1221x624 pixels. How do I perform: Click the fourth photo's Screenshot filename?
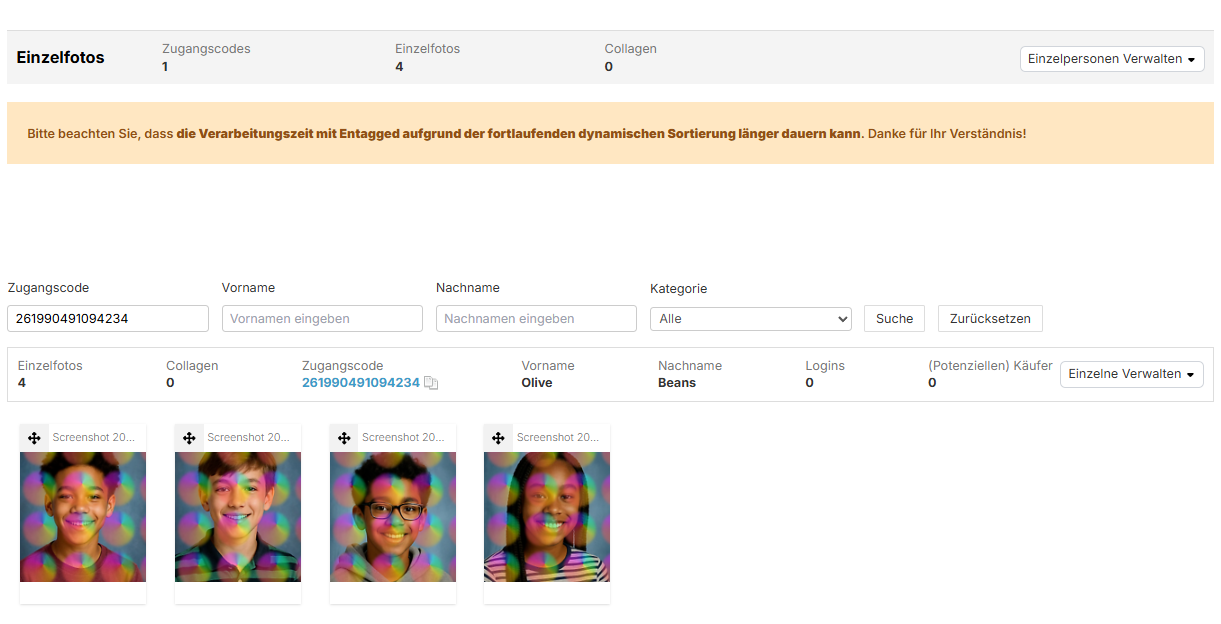click(557, 438)
